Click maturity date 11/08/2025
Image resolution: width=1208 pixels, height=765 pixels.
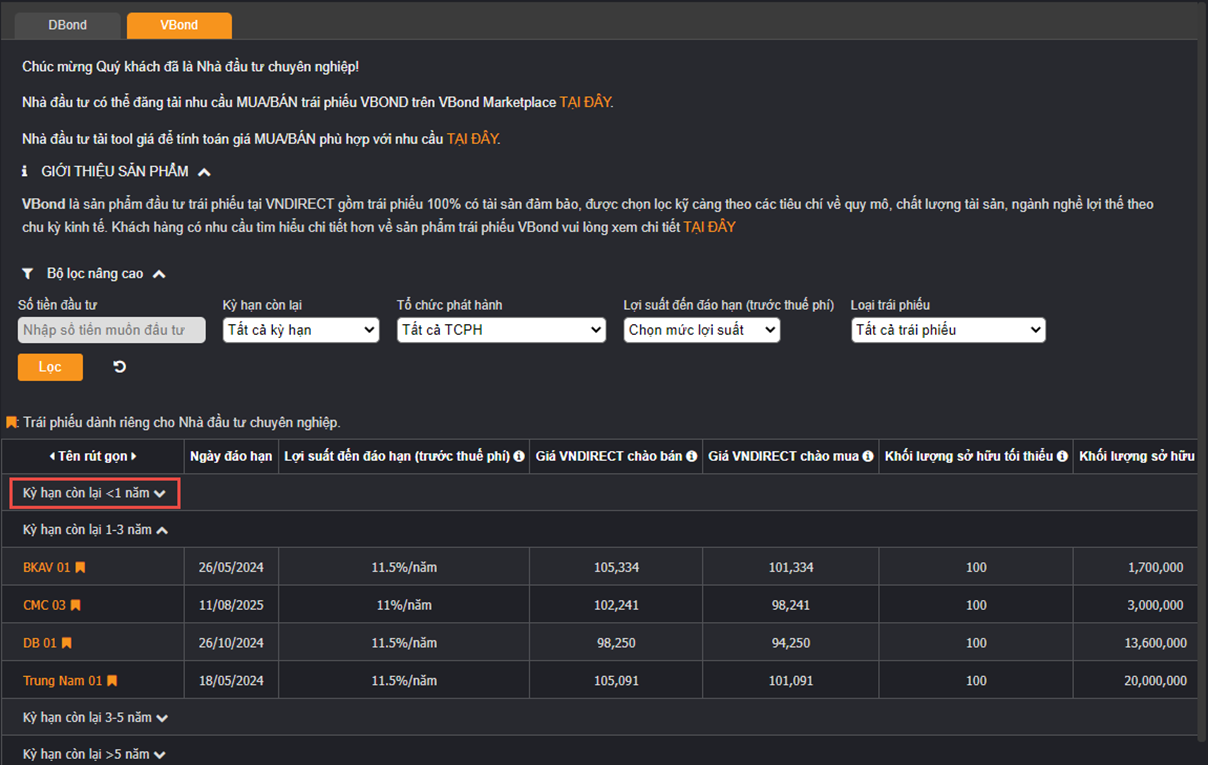pyautogui.click(x=231, y=605)
